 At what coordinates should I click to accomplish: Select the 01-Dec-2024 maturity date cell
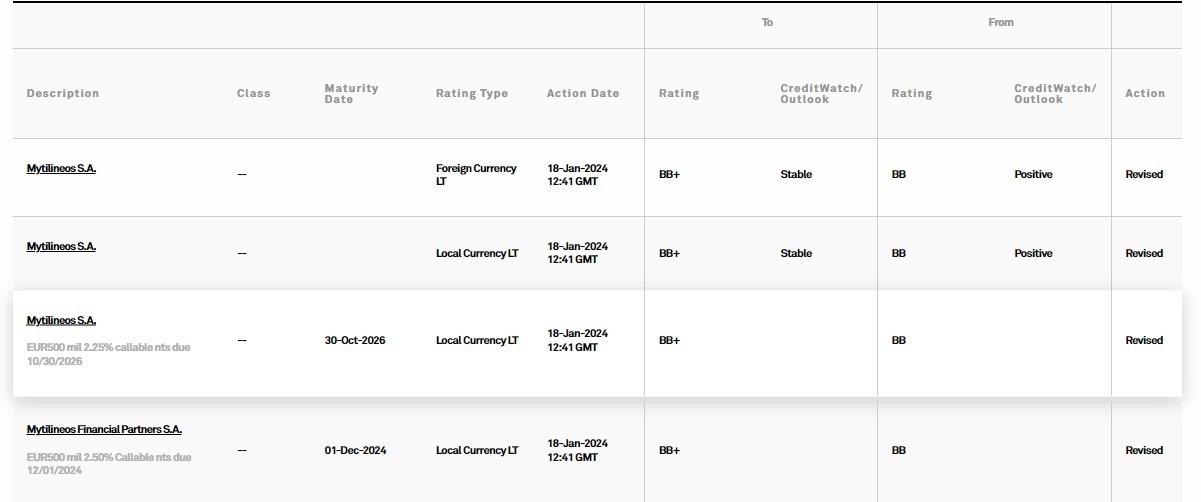pos(355,450)
